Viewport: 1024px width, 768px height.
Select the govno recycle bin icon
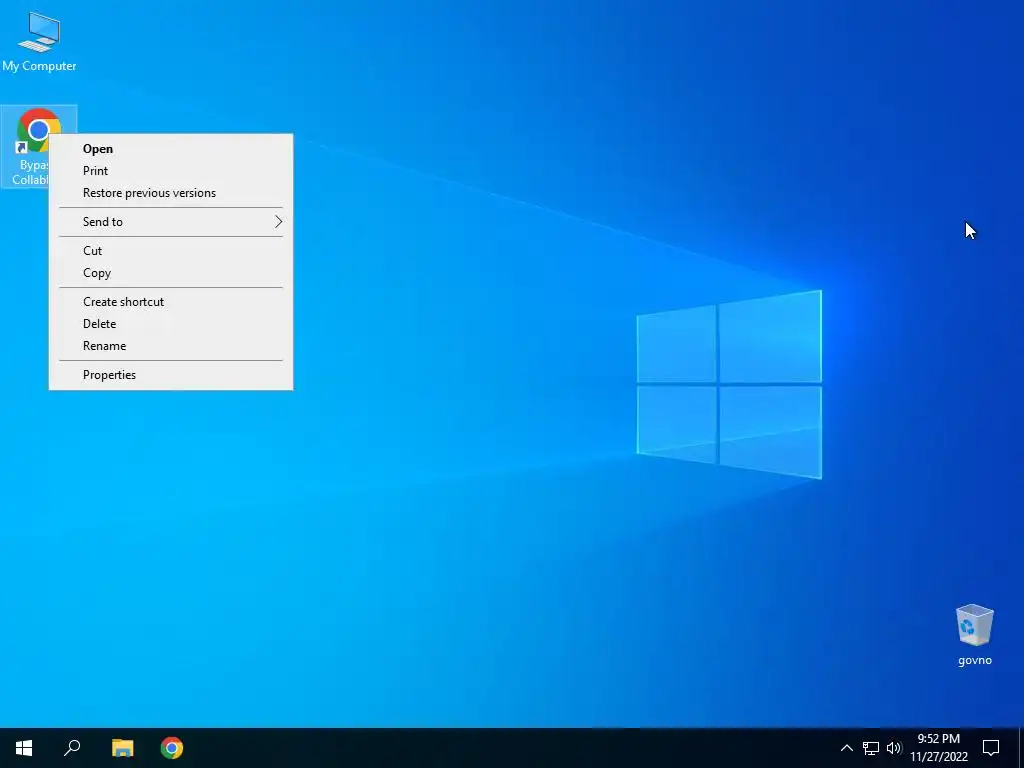pyautogui.click(x=974, y=635)
